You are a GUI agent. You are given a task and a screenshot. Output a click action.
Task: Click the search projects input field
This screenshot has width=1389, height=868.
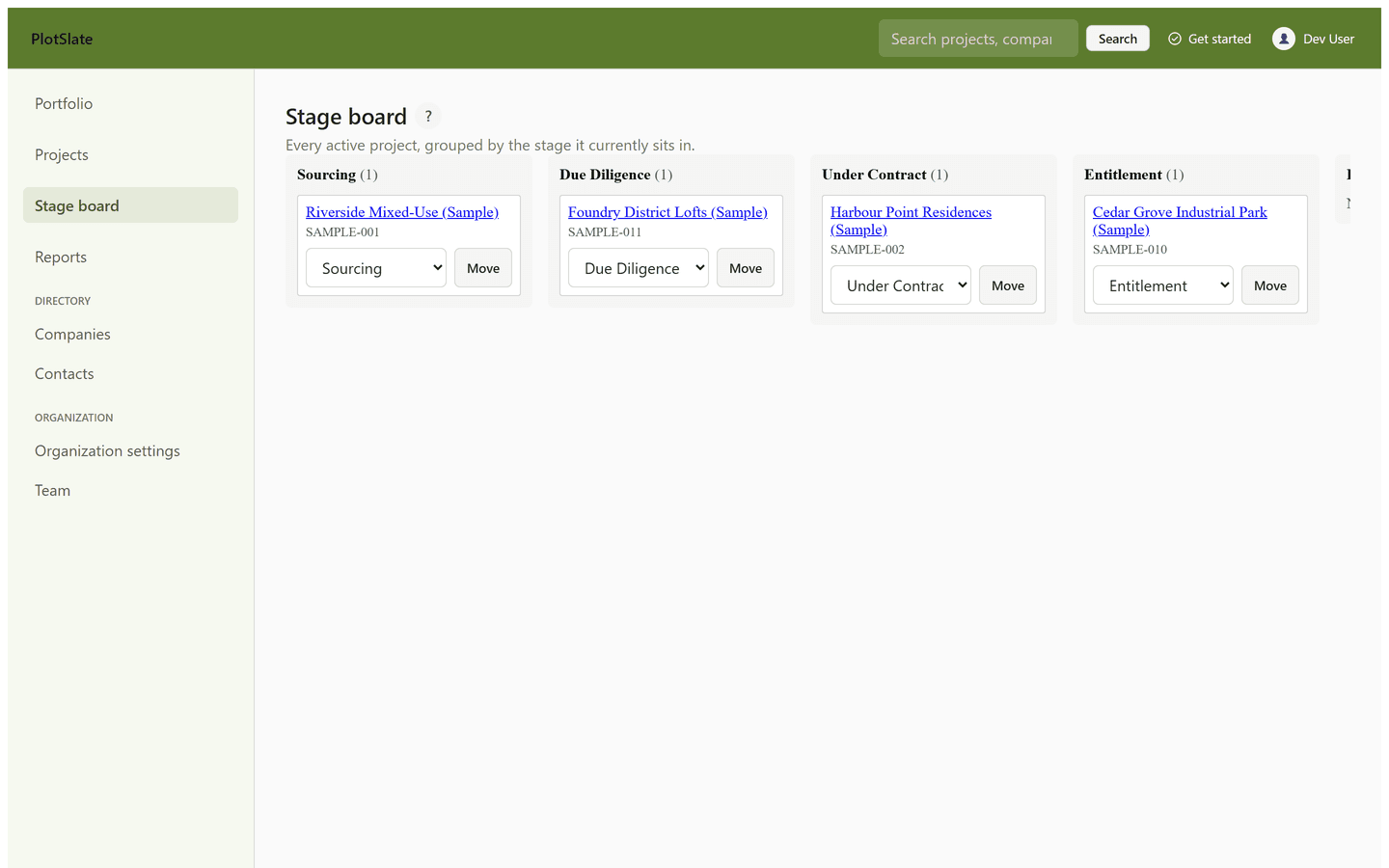[x=978, y=39]
